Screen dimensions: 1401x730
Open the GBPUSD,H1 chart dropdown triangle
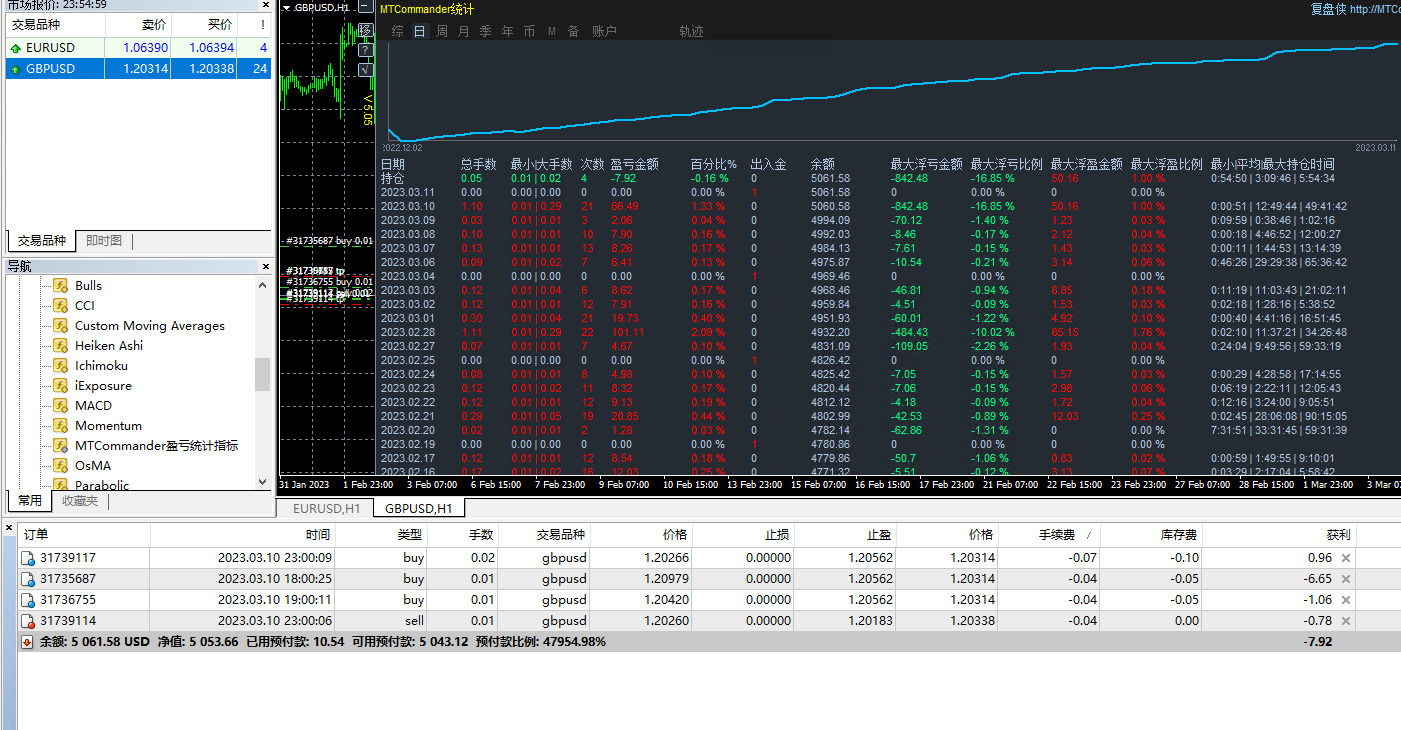click(x=287, y=8)
